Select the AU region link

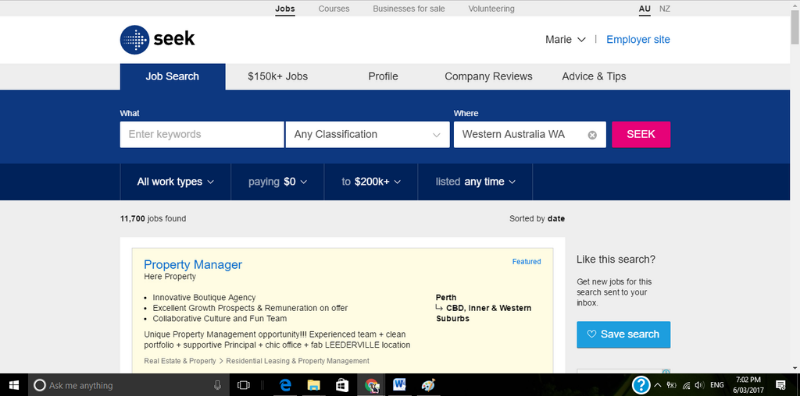[644, 9]
